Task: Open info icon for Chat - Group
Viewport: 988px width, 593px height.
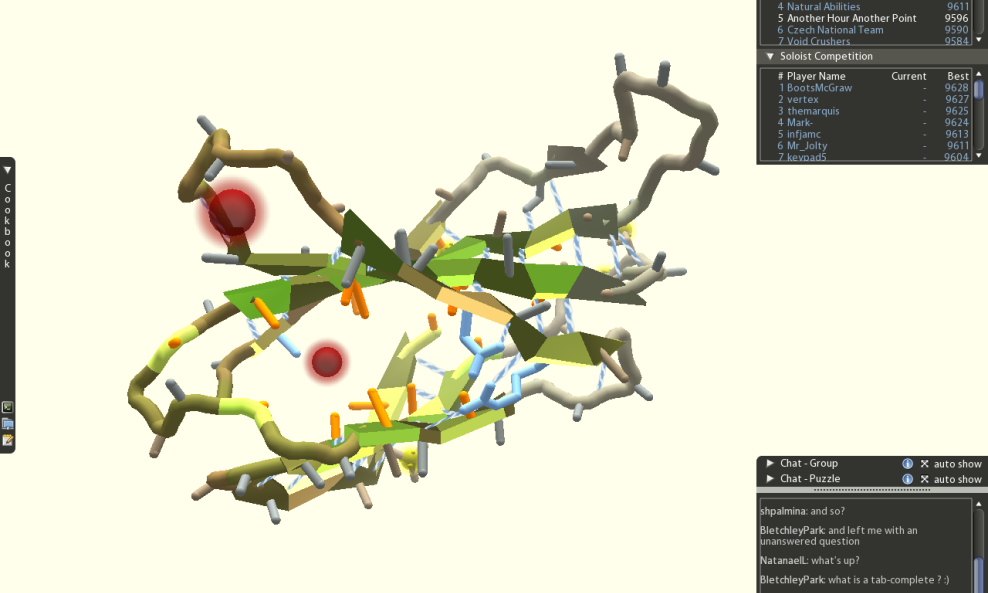Action: (907, 463)
